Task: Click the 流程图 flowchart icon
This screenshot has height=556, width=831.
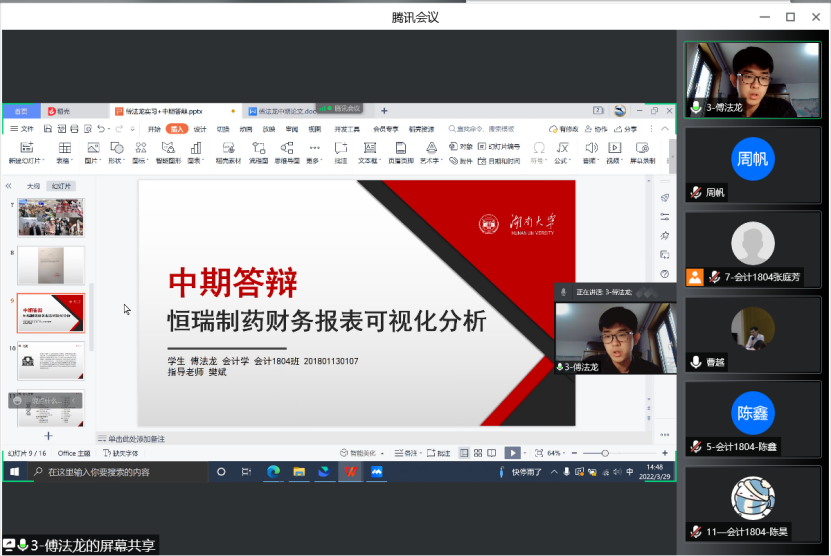Action: point(258,148)
